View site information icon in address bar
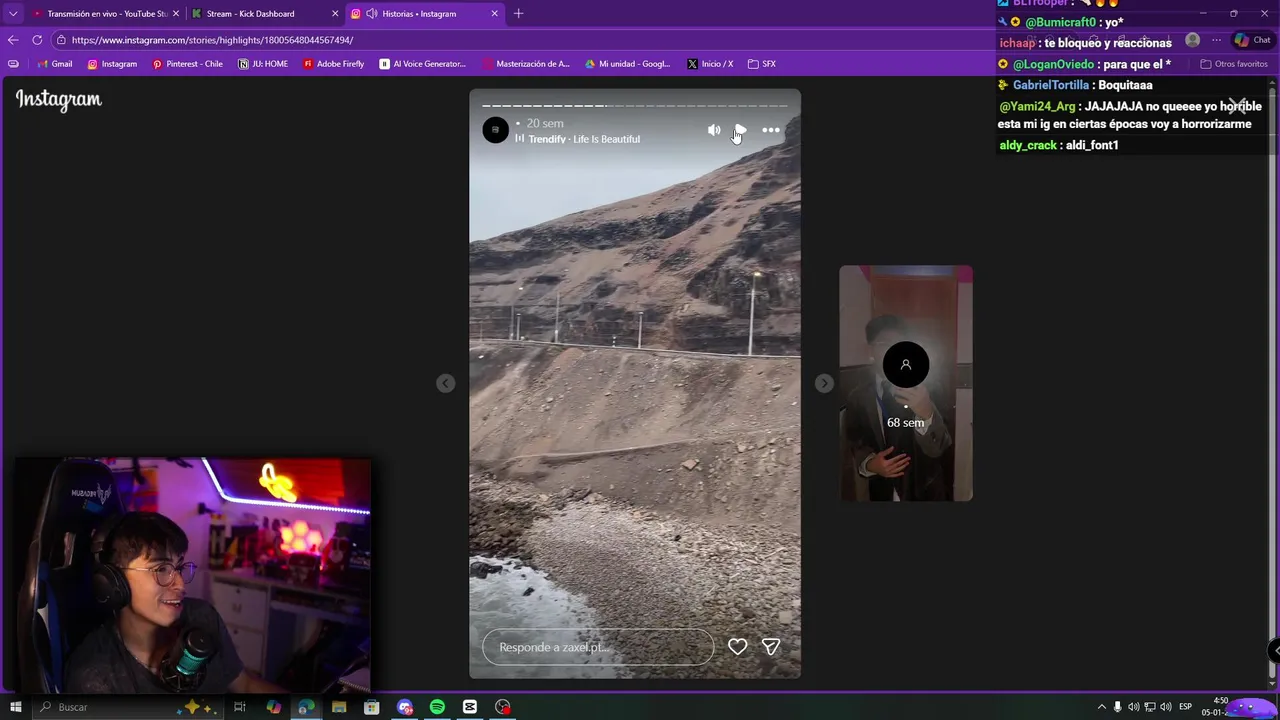The width and height of the screenshot is (1280, 720). click(x=61, y=40)
